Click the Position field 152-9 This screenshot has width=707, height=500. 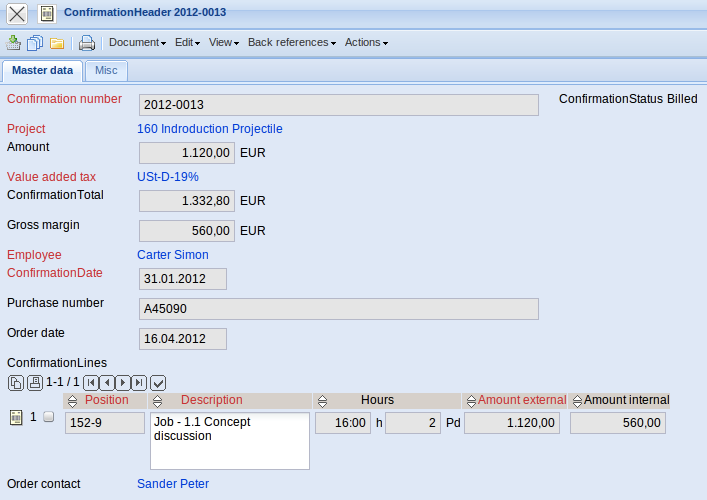(x=105, y=423)
